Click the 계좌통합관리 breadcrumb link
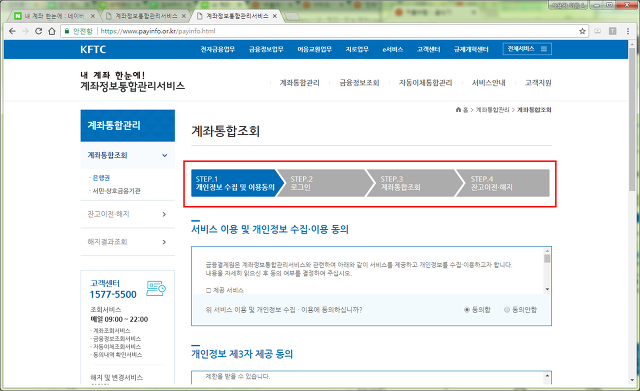This screenshot has height=391, width=640. pyautogui.click(x=493, y=110)
